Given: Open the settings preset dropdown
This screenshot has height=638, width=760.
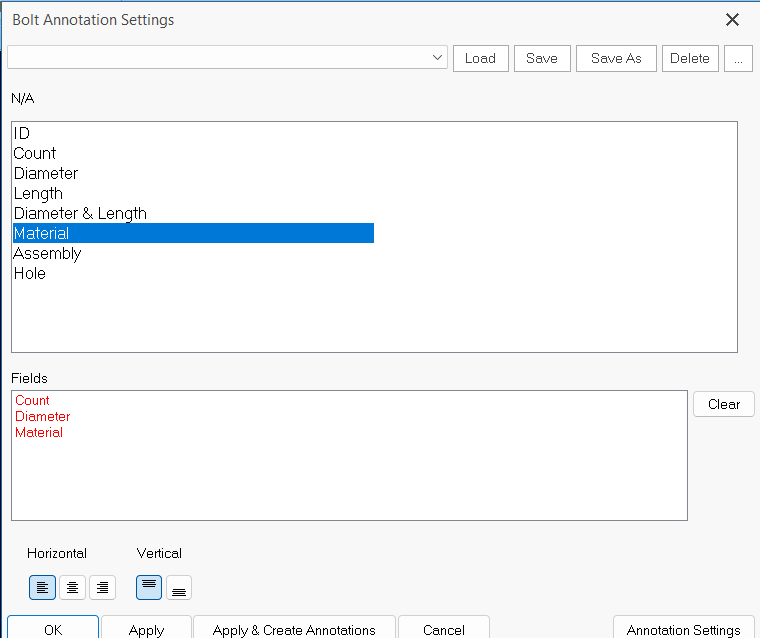Looking at the screenshot, I should (x=437, y=58).
